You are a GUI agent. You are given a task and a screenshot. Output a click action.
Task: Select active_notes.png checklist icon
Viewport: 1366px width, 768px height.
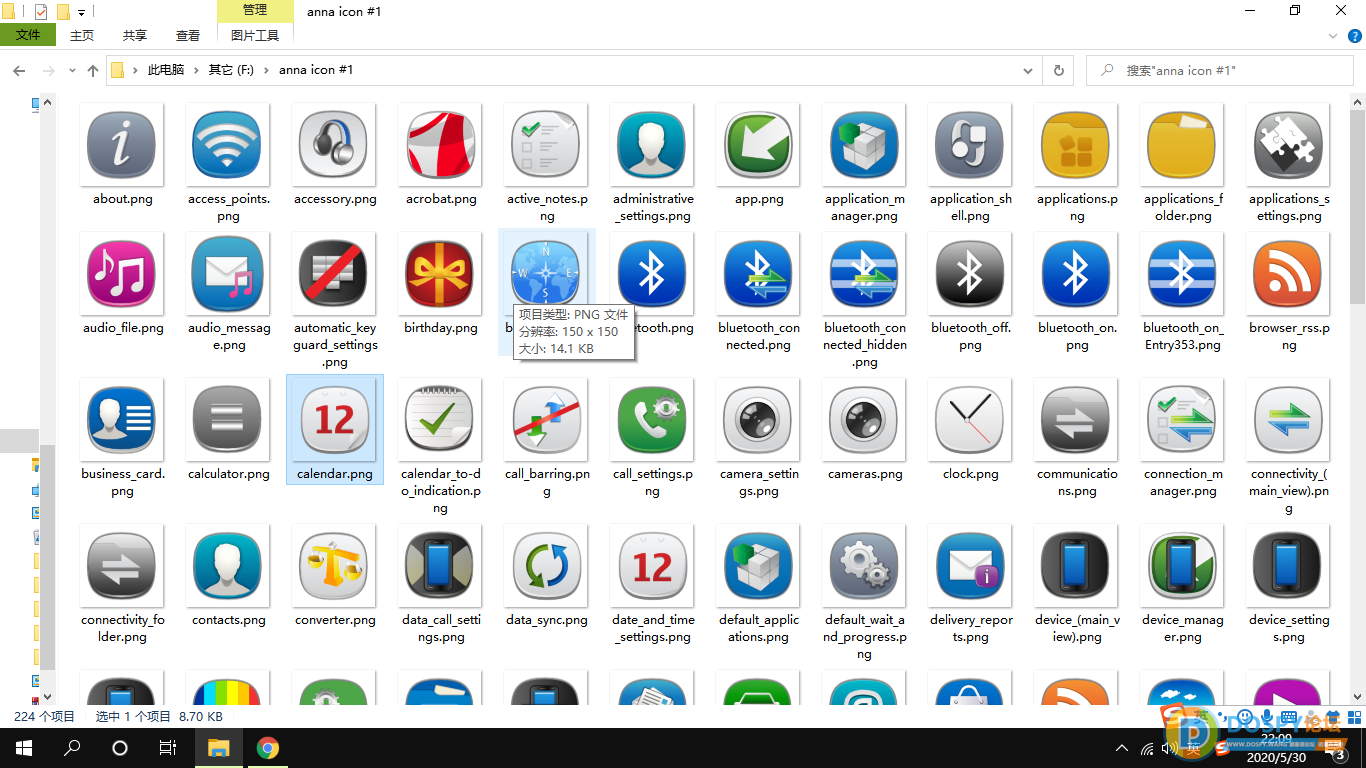pos(547,145)
